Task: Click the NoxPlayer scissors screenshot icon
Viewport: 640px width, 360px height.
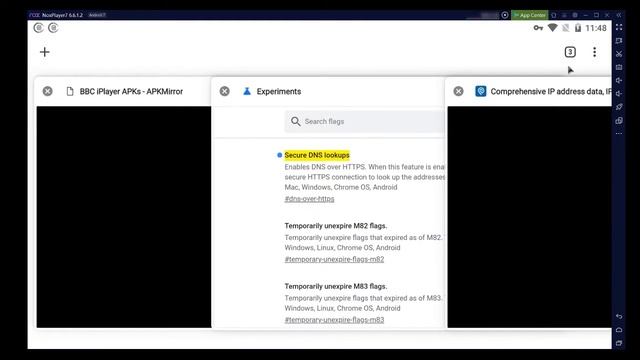Action: tap(619, 53)
